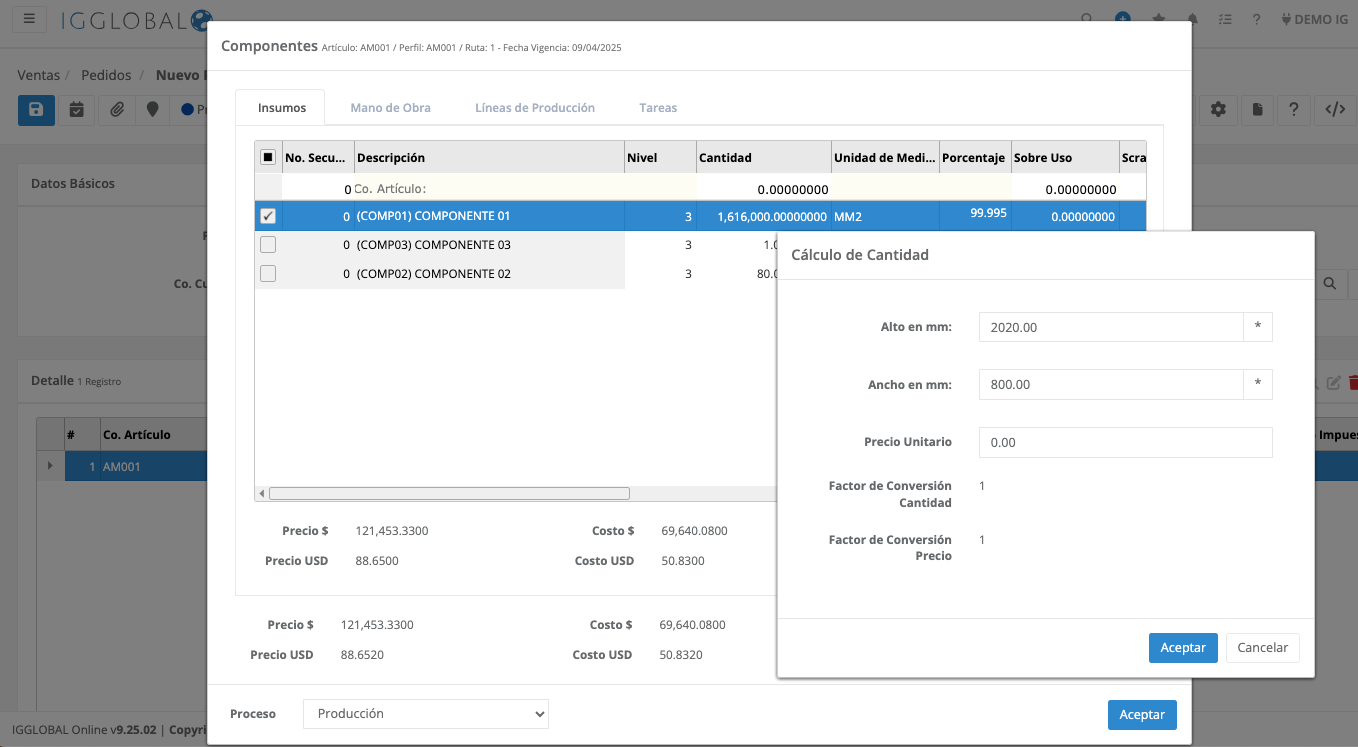Open the calendar check toolbar icon
Viewport: 1358px width, 747px height.
coord(76,110)
